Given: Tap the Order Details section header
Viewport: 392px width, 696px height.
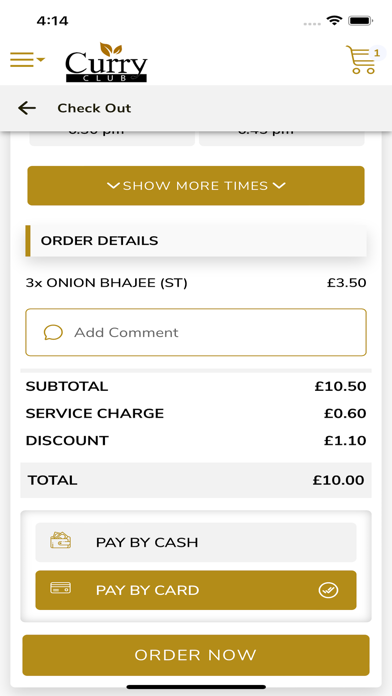Looking at the screenshot, I should (x=196, y=241).
